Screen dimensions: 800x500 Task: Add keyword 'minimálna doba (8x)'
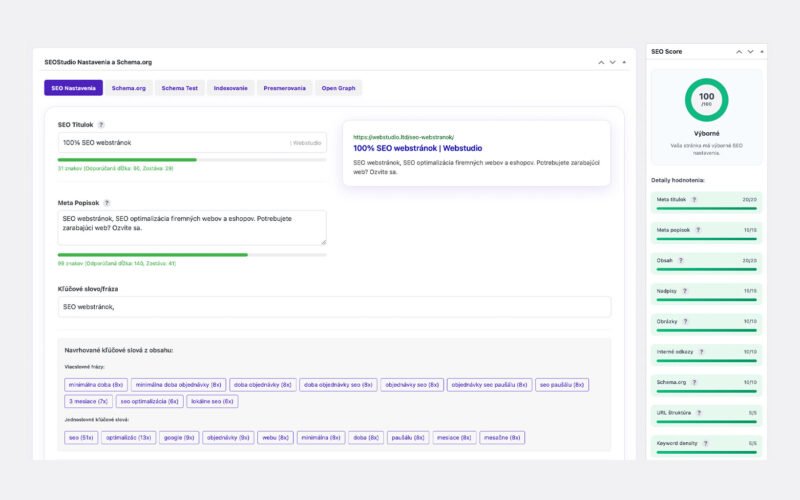pyautogui.click(x=96, y=385)
